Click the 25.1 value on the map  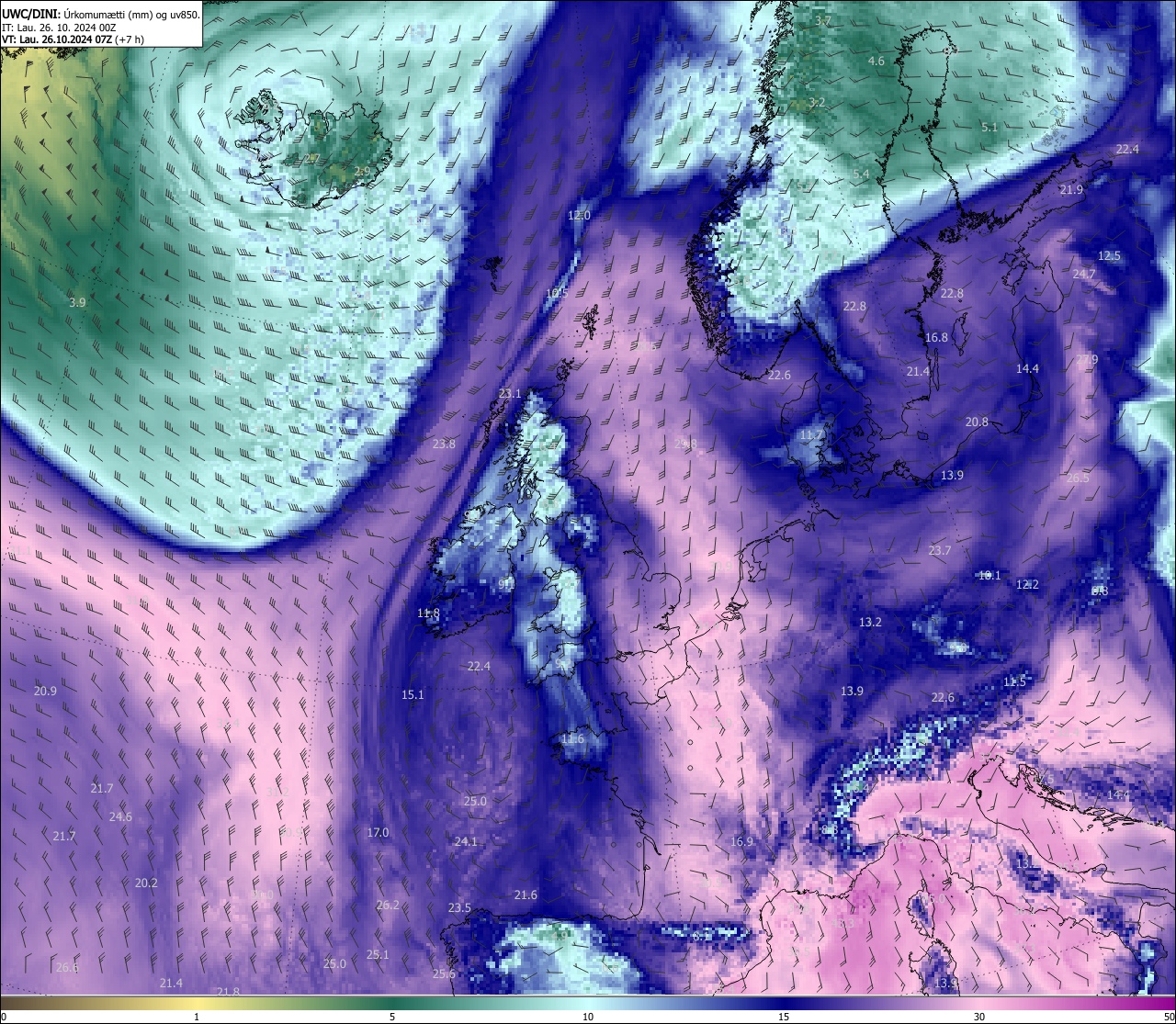pyautogui.click(x=378, y=954)
